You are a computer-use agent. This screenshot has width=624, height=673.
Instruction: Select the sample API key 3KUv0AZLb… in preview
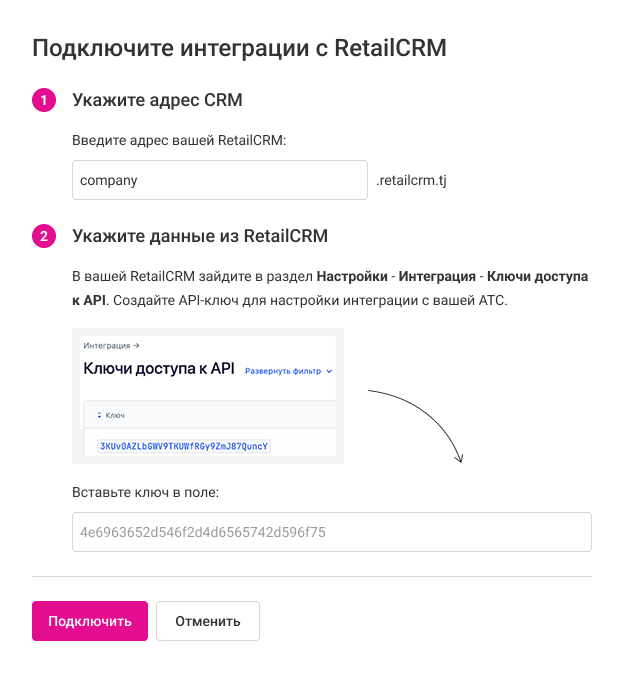[184, 446]
